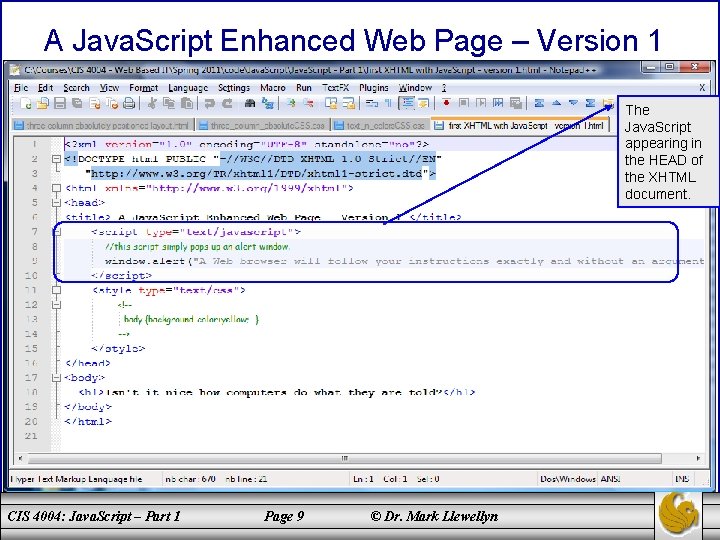This screenshot has height=540, width=720.
Task: Collapse the body fold on line 17
Action: (x=56, y=378)
